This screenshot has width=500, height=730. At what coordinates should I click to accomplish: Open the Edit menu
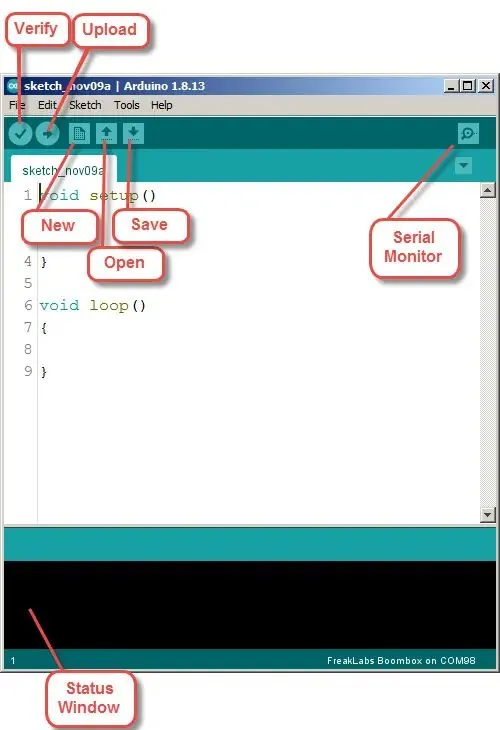click(47, 105)
